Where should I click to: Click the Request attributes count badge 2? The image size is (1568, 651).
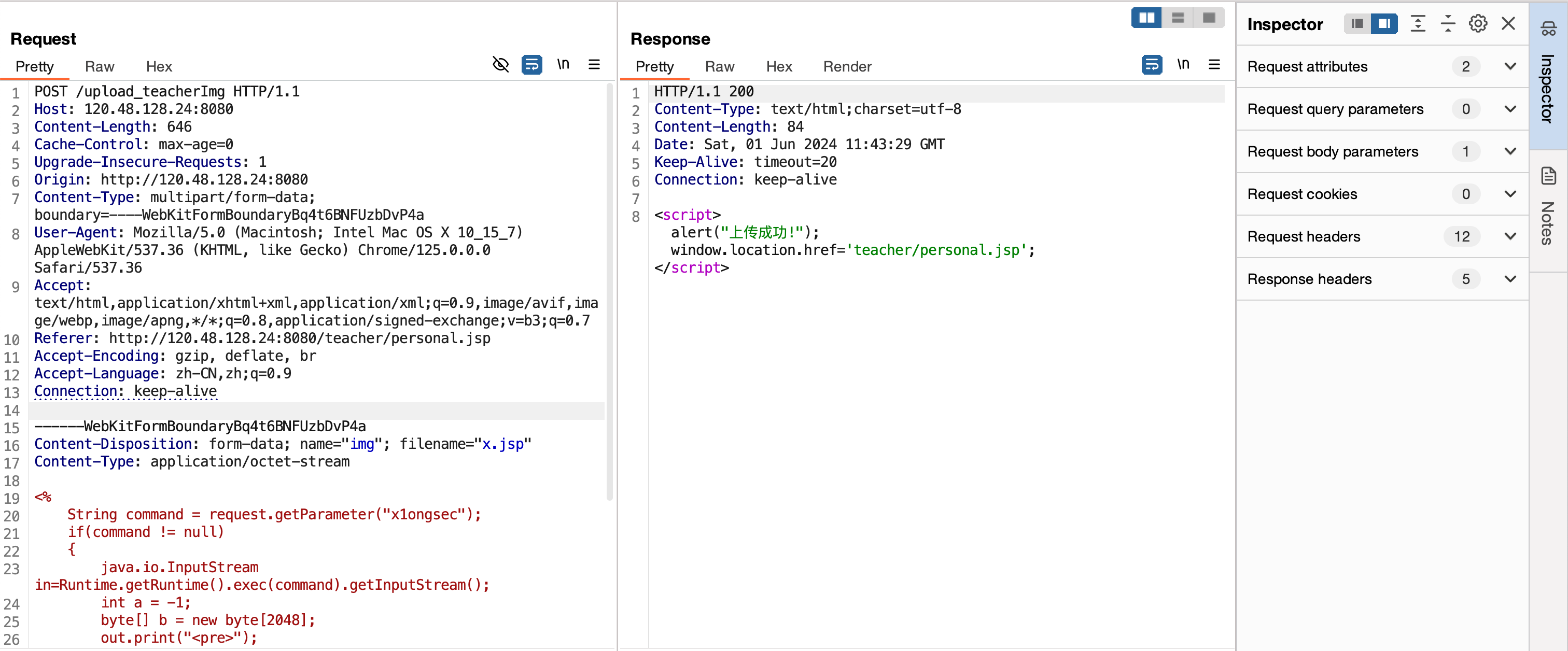coord(1465,66)
